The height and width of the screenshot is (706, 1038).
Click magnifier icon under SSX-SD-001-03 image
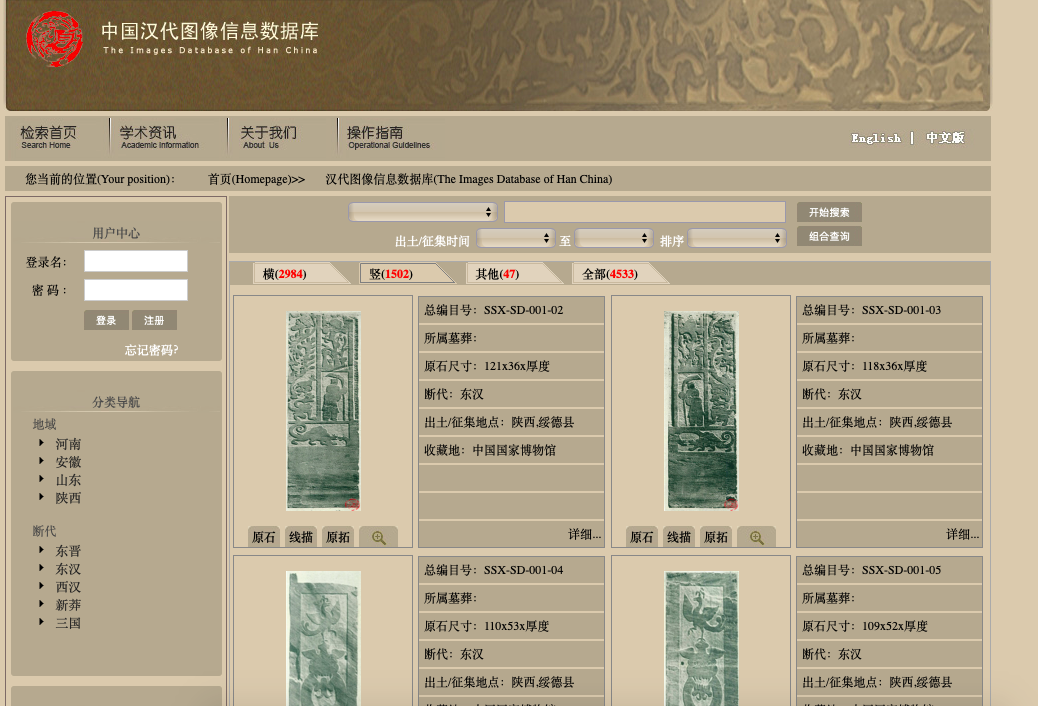coord(756,537)
